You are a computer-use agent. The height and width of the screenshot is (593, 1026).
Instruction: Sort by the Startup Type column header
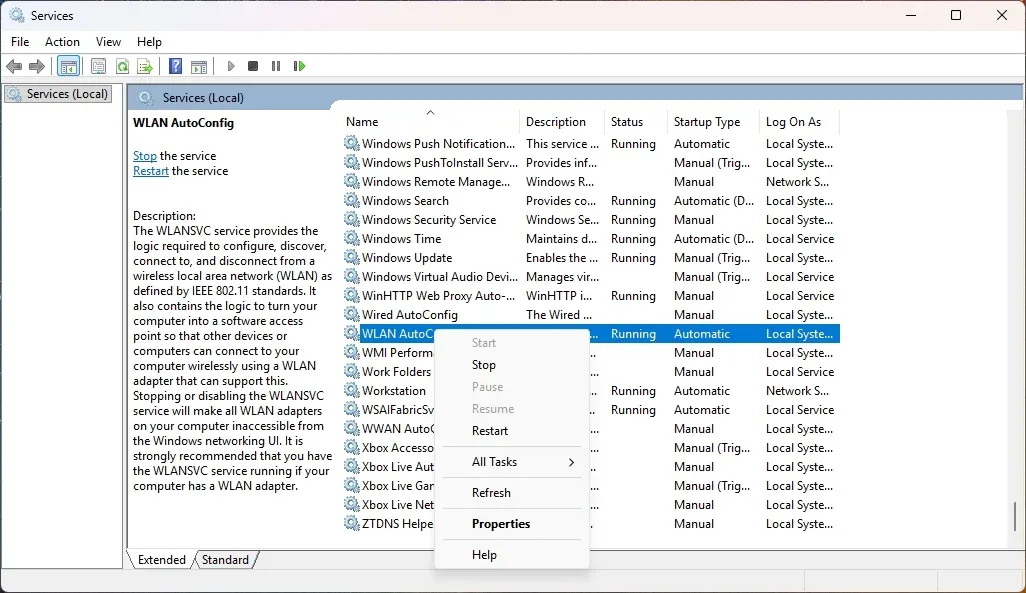pos(714,122)
